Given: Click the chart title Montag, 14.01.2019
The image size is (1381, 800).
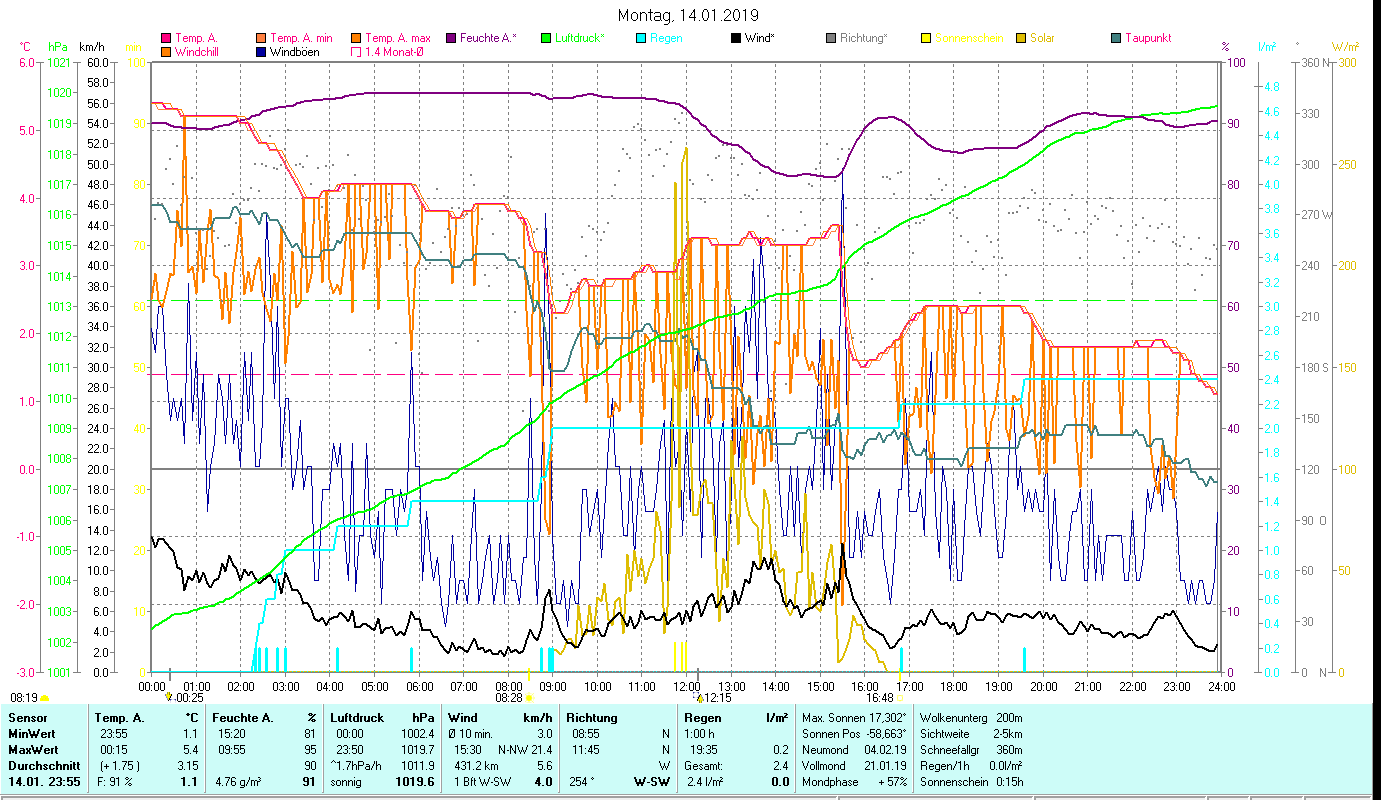Looking at the screenshot, I should [x=688, y=15].
